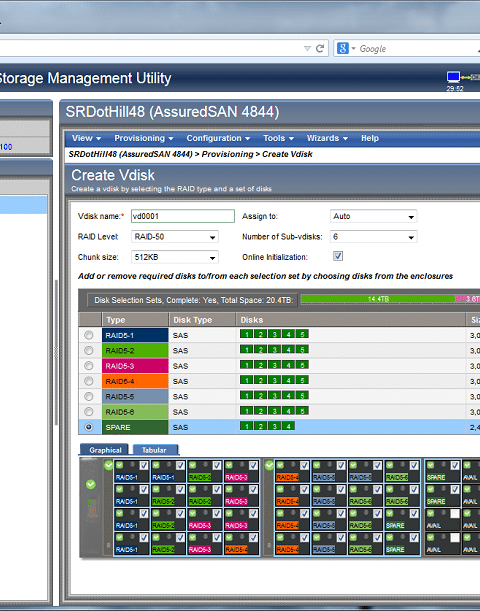Click the green 14.4TB space bar segment
The image size is (480, 611).
[378, 299]
